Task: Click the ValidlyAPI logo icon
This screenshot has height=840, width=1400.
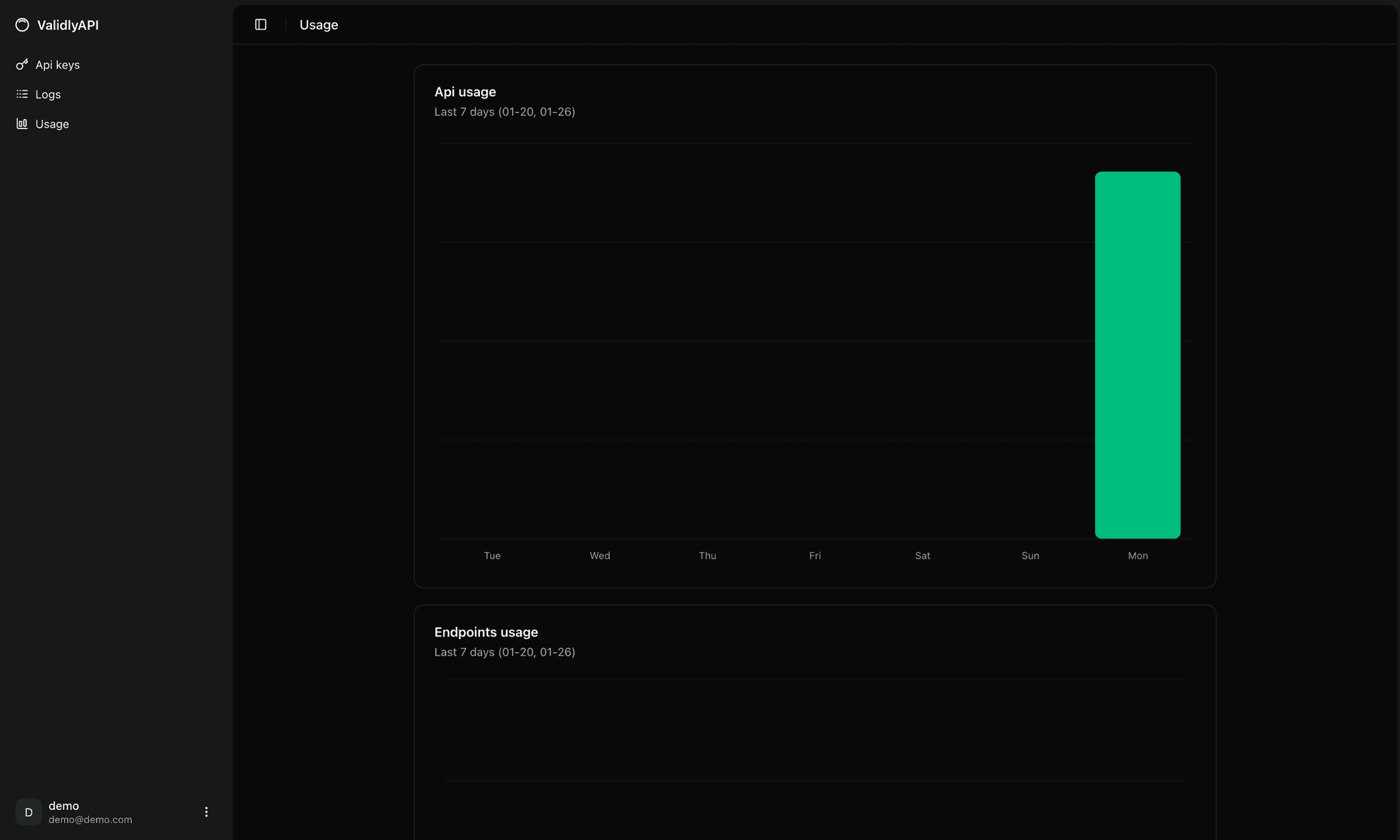Action: 22,25
